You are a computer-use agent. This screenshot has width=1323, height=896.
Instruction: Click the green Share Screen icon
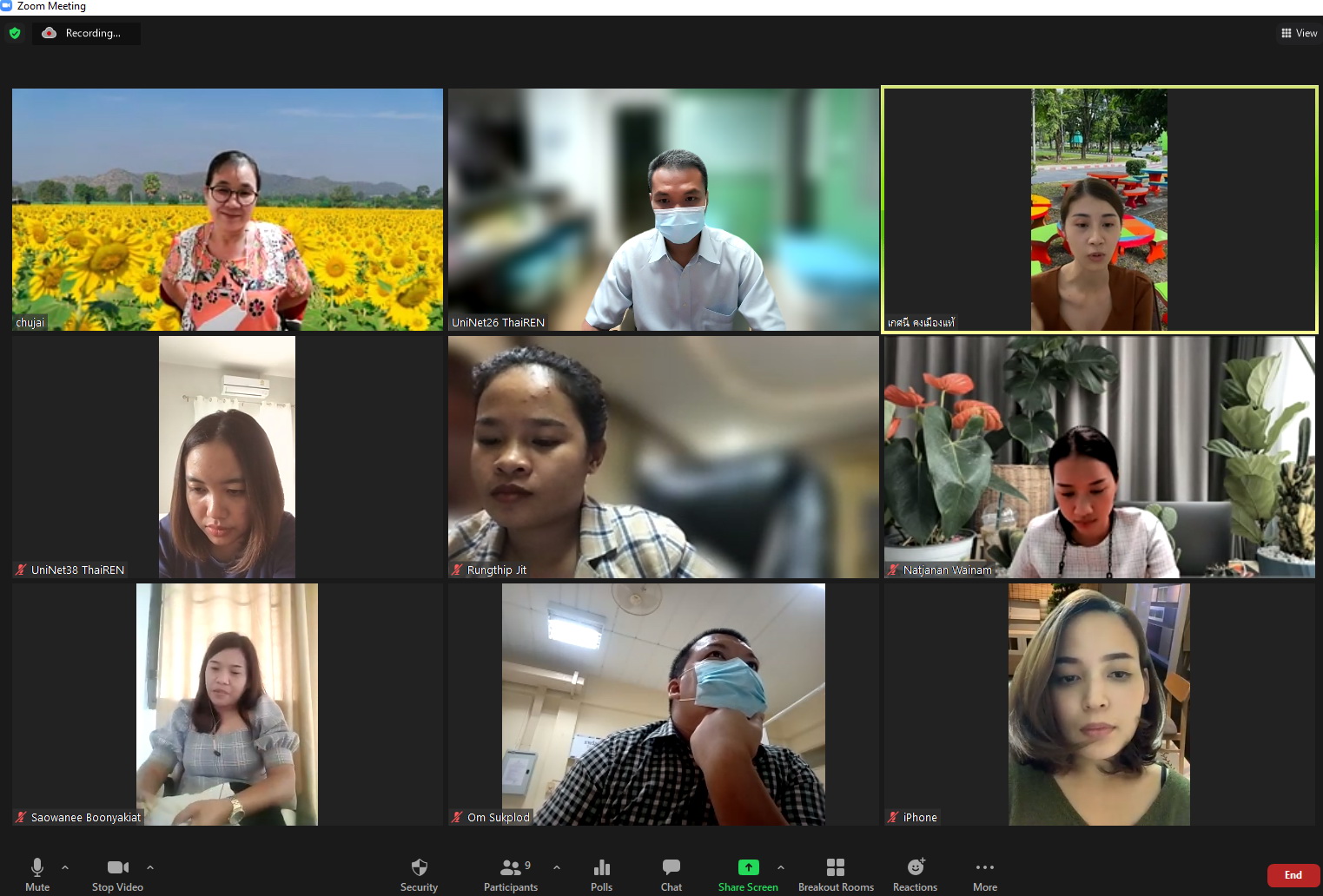tap(748, 867)
